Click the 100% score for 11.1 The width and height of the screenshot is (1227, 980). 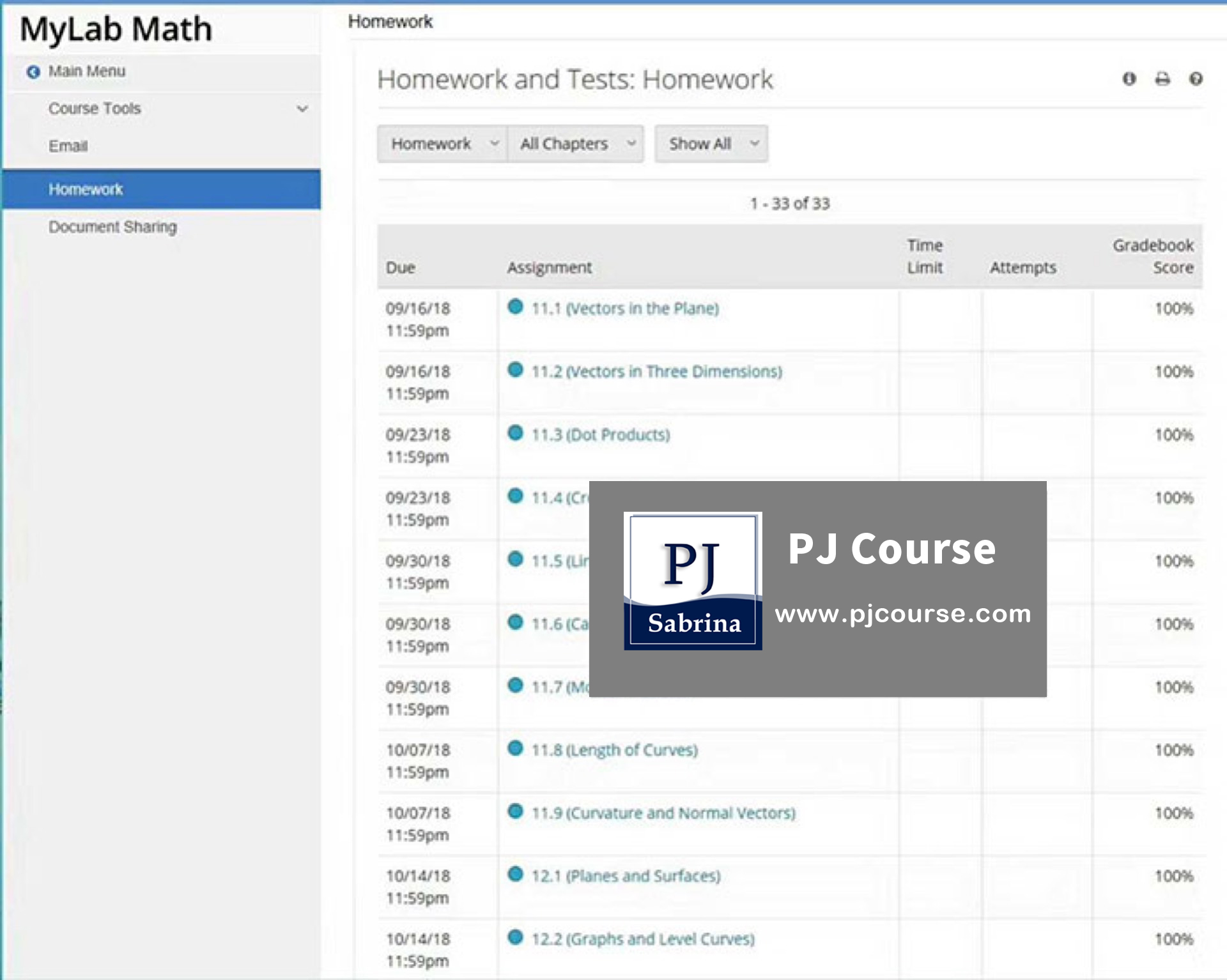(1174, 309)
